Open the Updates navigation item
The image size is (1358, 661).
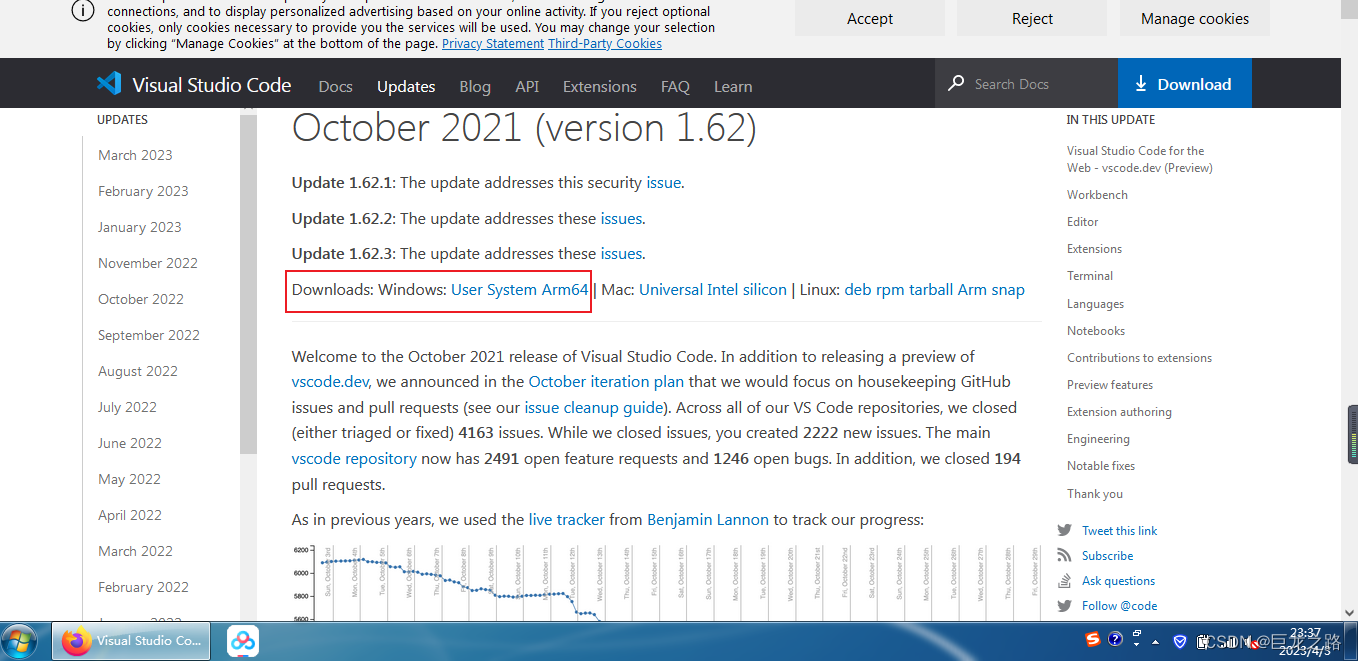(406, 86)
